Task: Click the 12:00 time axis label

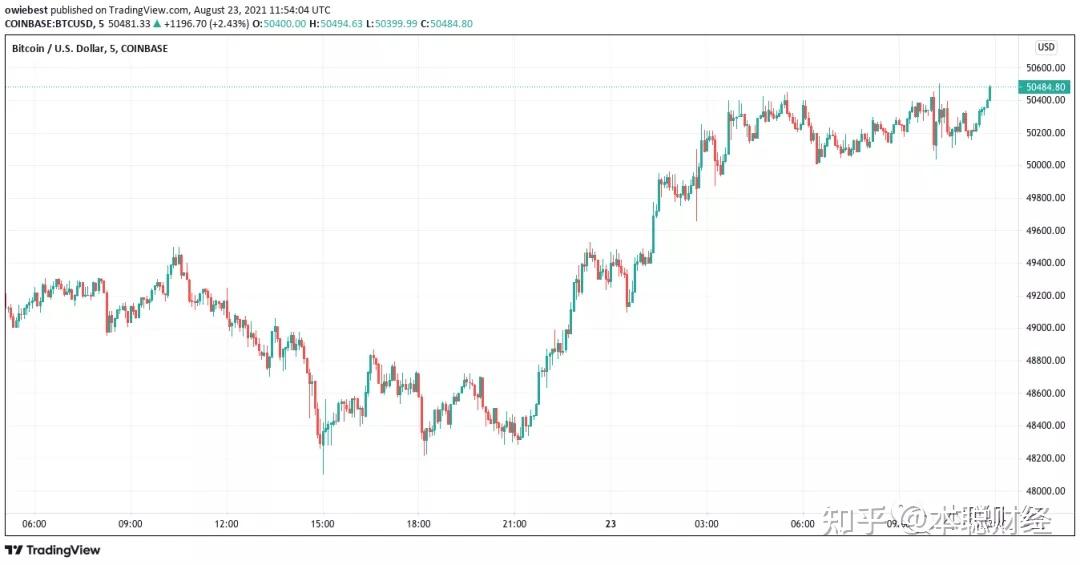Action: click(x=227, y=524)
